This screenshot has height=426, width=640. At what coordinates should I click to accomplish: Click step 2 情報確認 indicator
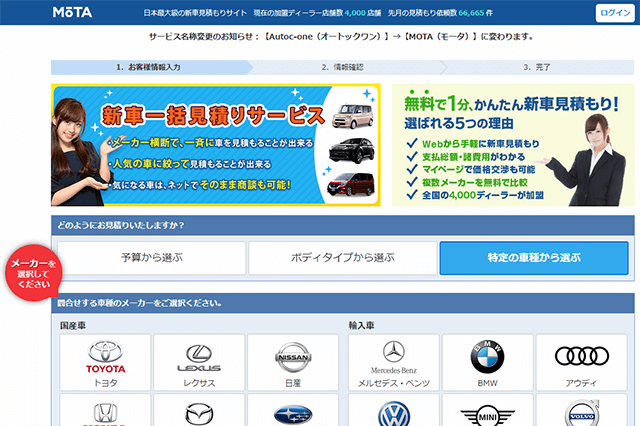(x=342, y=67)
